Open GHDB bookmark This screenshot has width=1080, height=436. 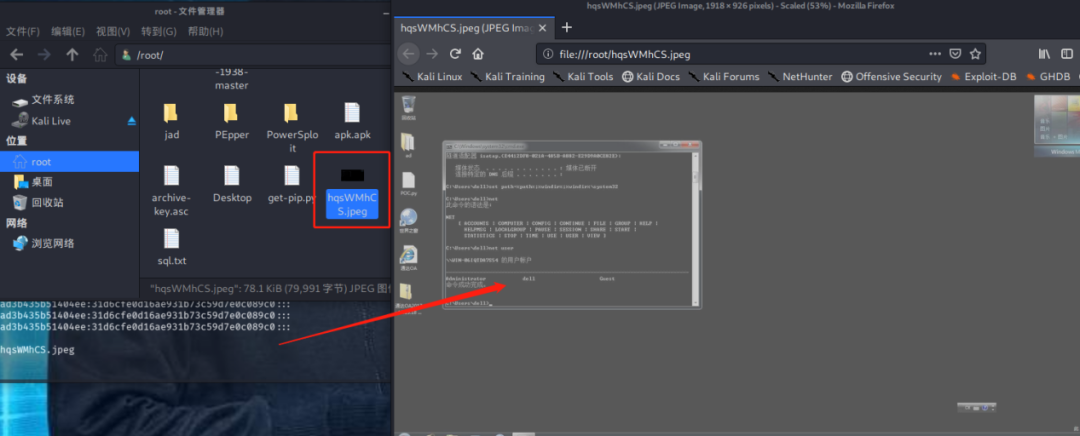[x=1048, y=76]
